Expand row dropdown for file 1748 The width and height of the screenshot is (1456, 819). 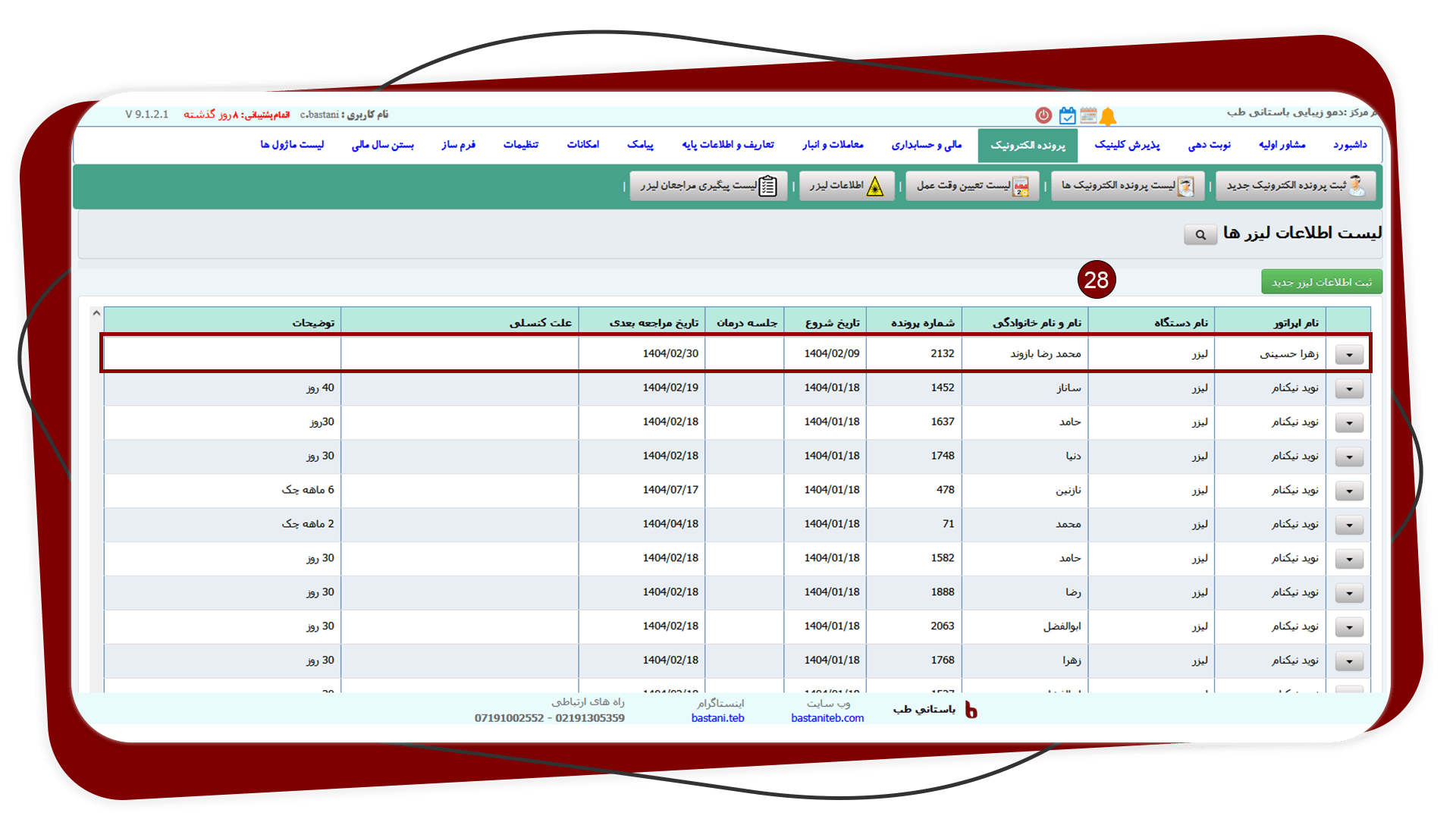[x=1349, y=457]
